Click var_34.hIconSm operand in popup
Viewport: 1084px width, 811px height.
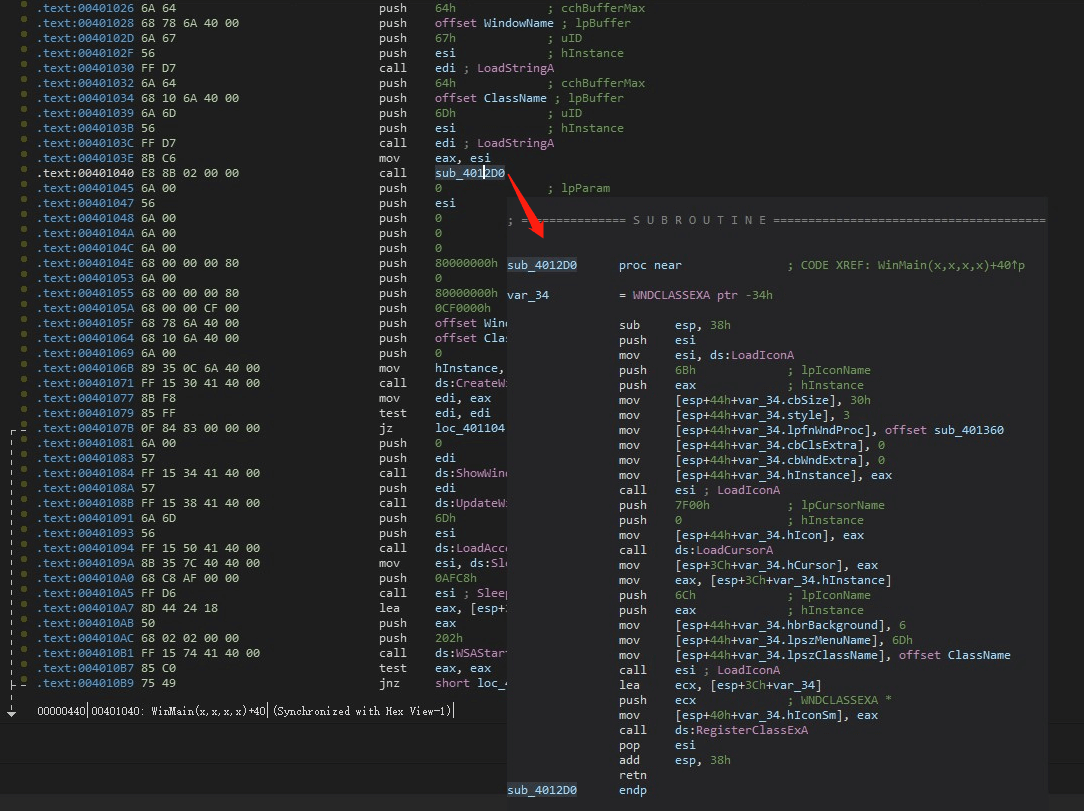[x=759, y=715]
